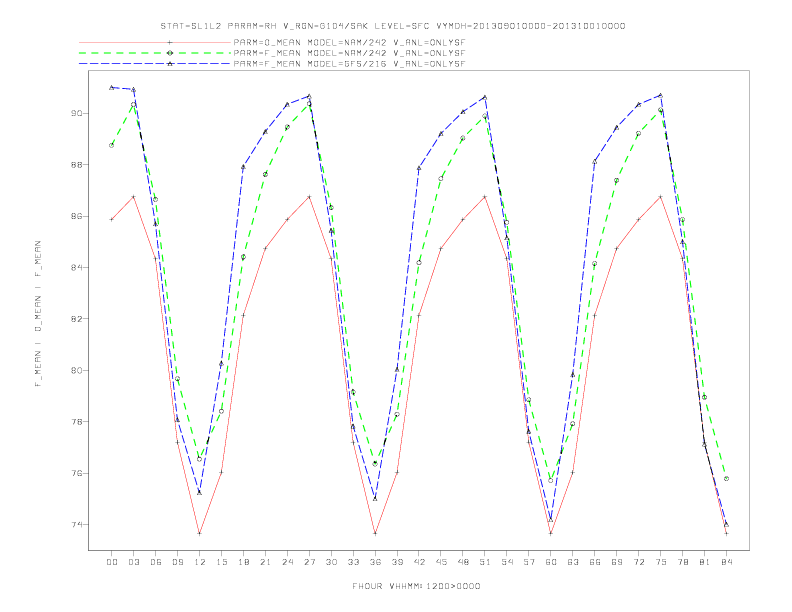Click the x-axis tick label 60
This screenshot has height=612, width=792.
pos(551,562)
